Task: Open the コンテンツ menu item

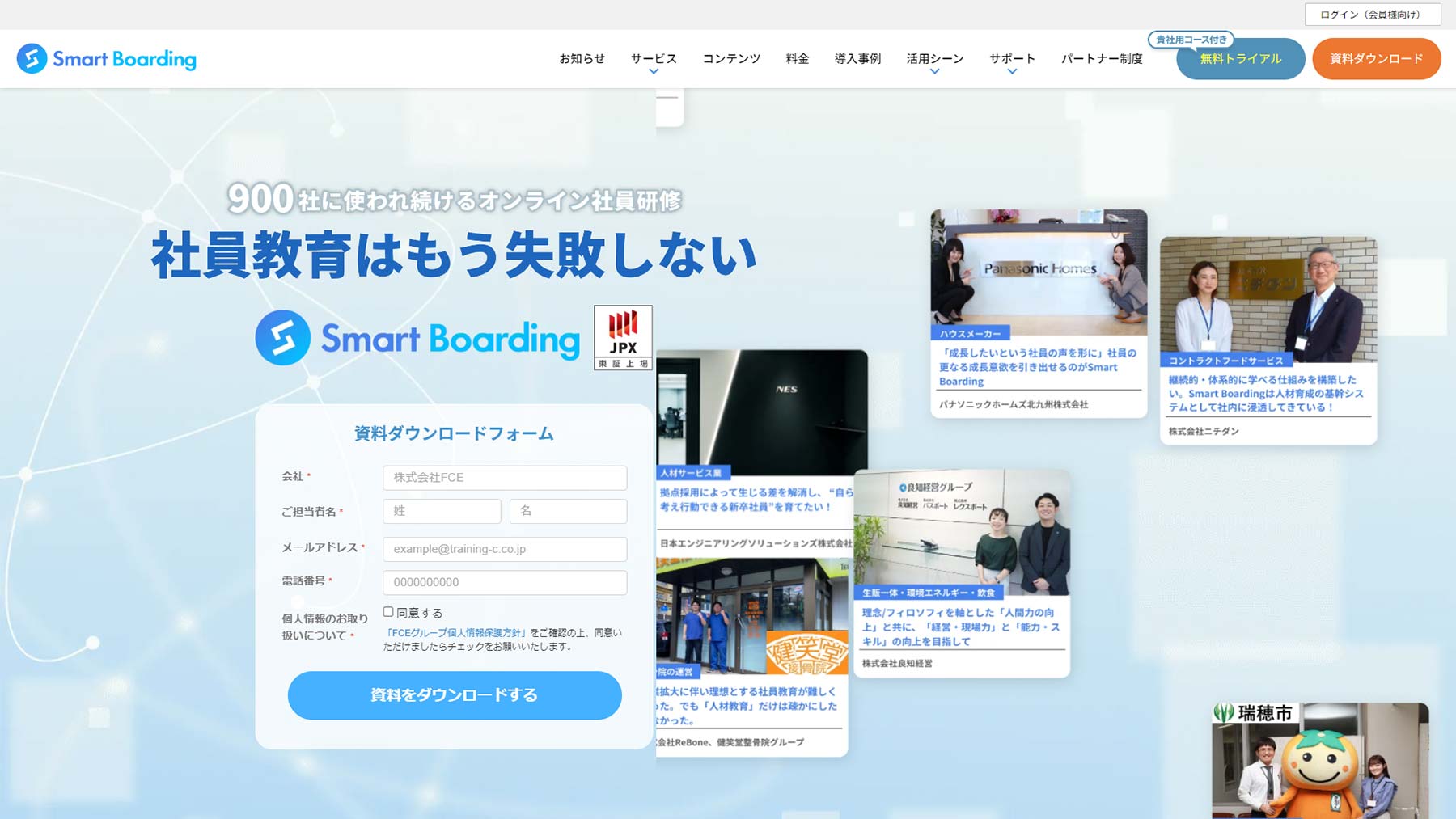Action: (x=731, y=58)
